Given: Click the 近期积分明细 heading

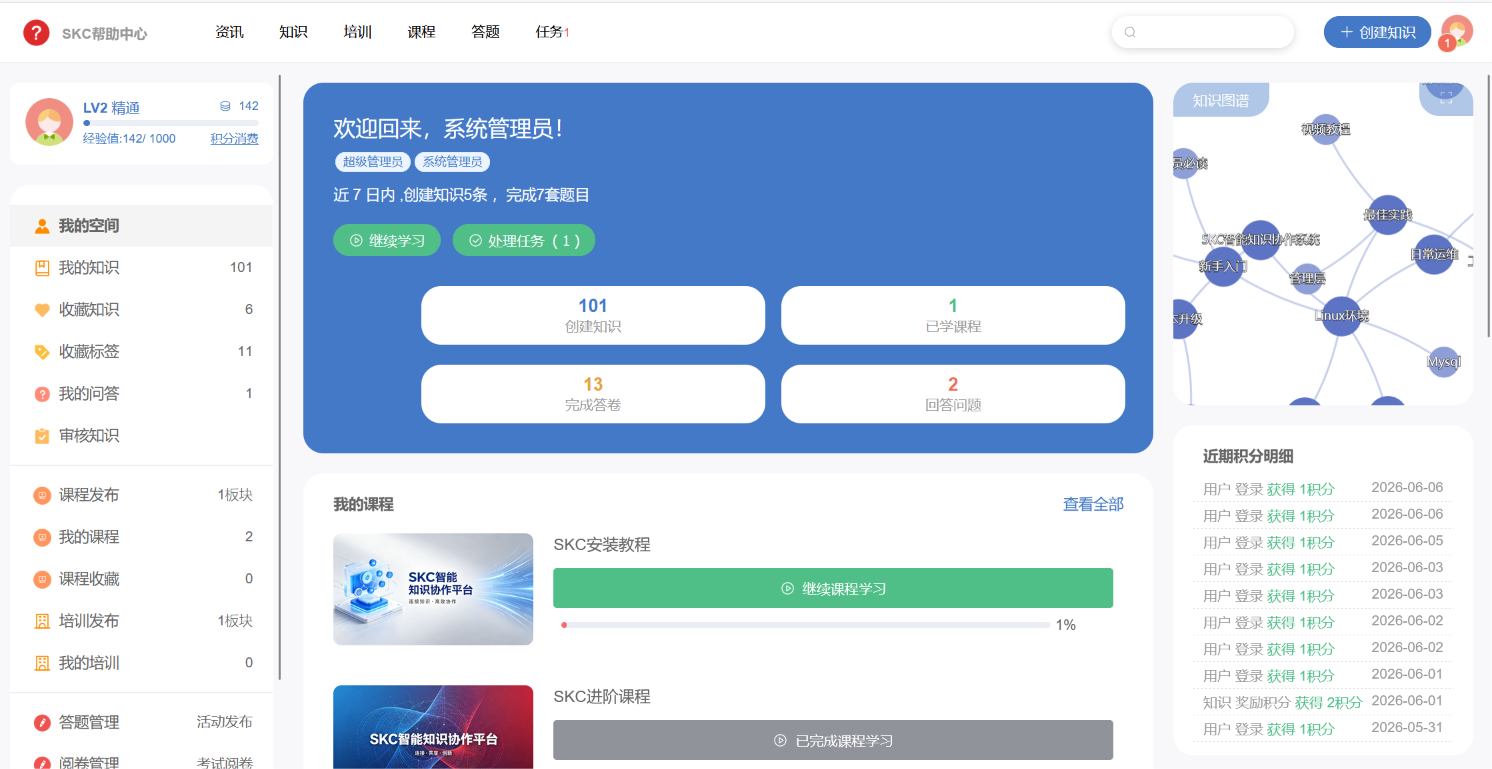Looking at the screenshot, I should coord(1248,456).
